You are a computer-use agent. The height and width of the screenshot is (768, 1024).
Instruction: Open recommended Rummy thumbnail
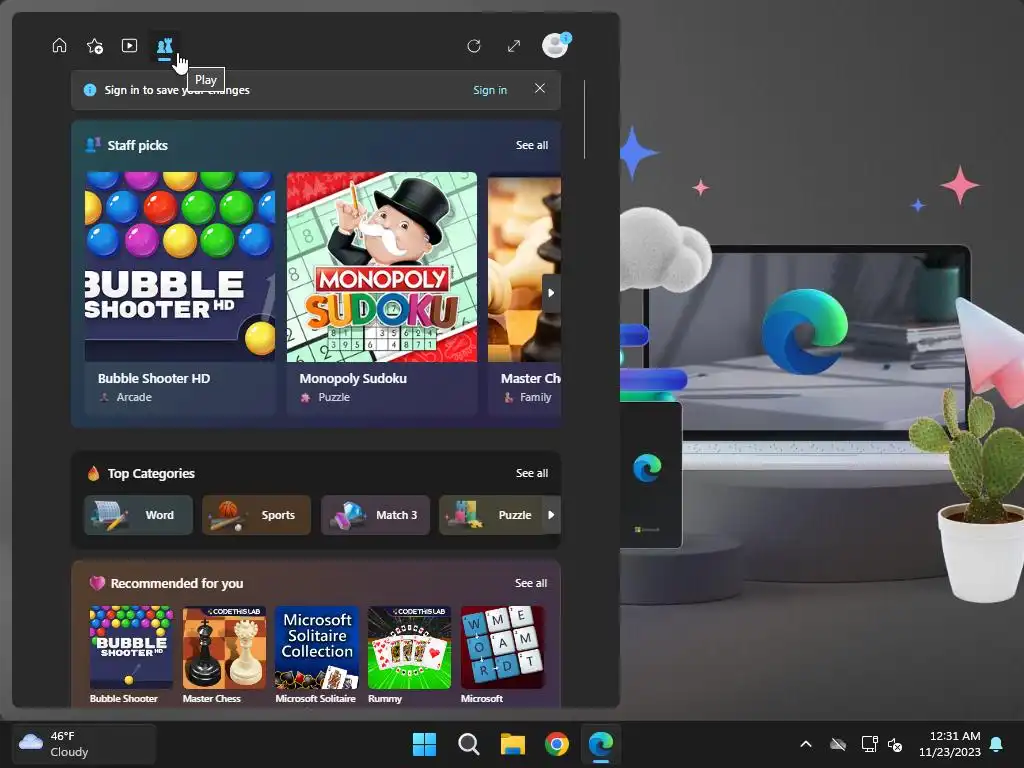click(x=409, y=647)
